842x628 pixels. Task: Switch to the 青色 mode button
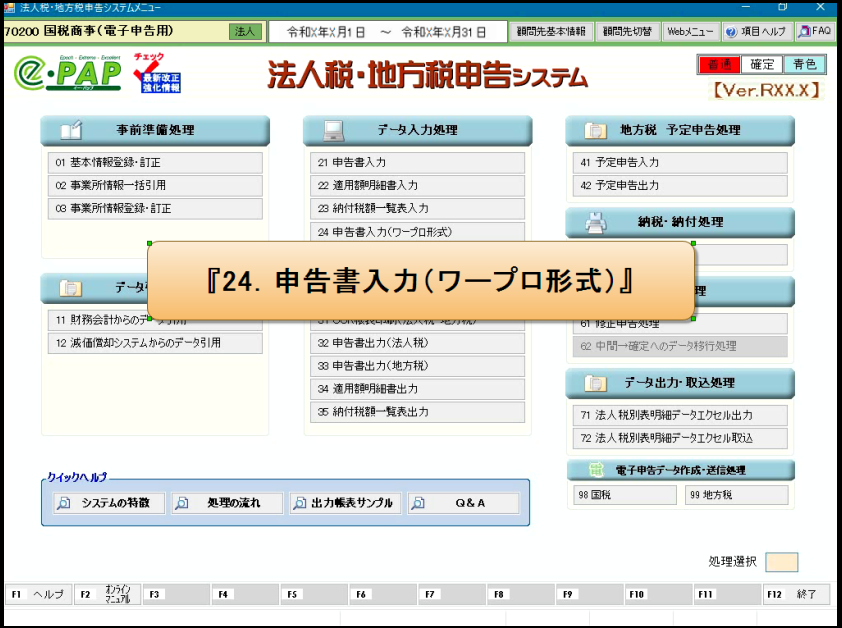[804, 65]
